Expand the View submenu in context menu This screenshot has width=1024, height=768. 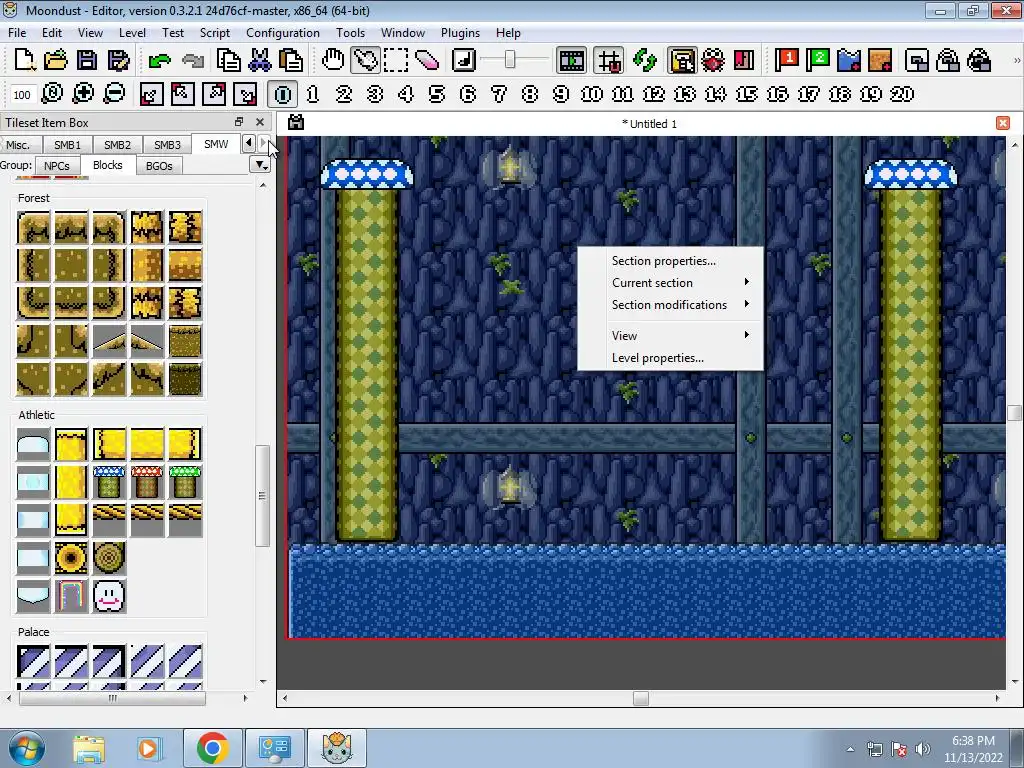click(670, 336)
